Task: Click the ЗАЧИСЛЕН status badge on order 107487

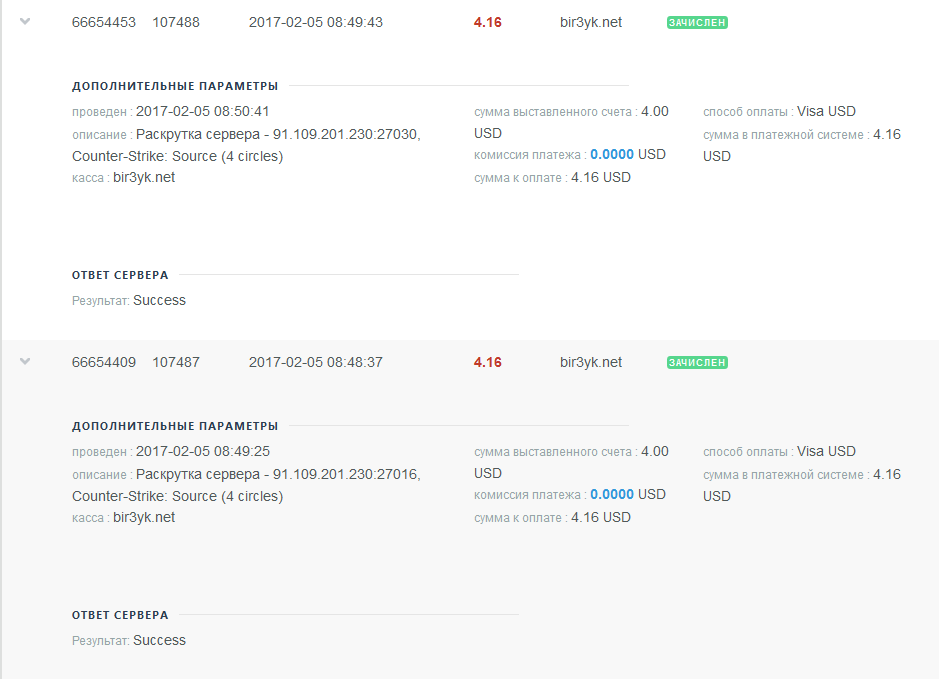Action: [x=697, y=362]
